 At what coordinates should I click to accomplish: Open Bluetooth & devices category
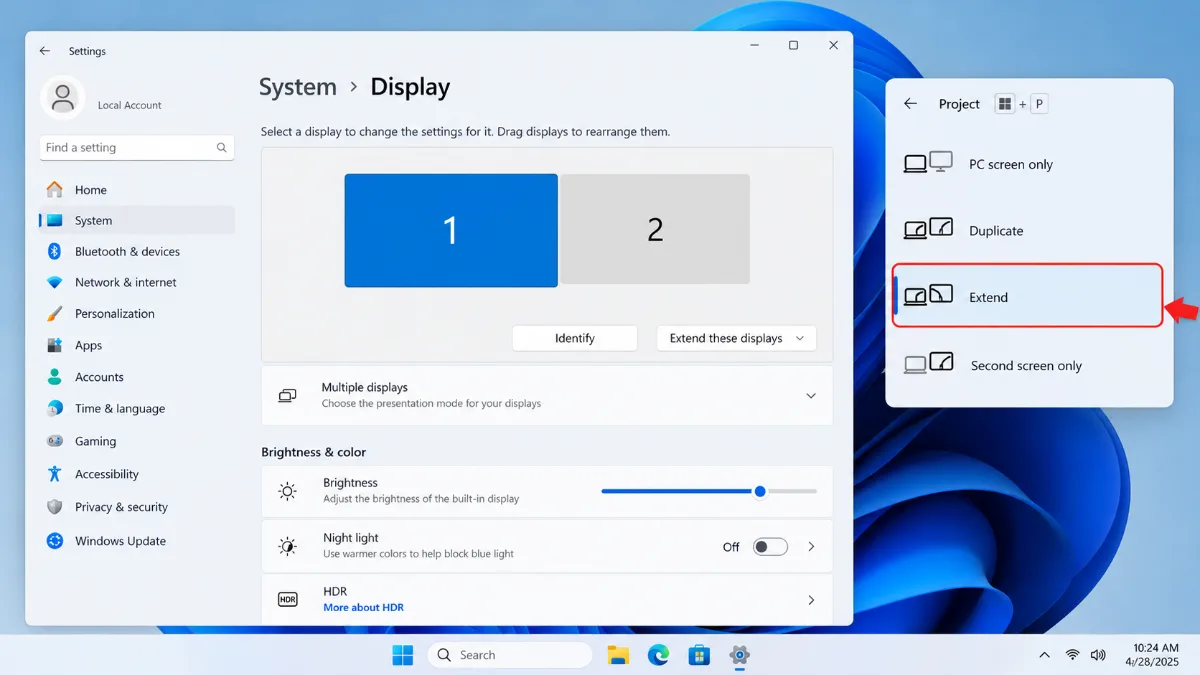137,251
